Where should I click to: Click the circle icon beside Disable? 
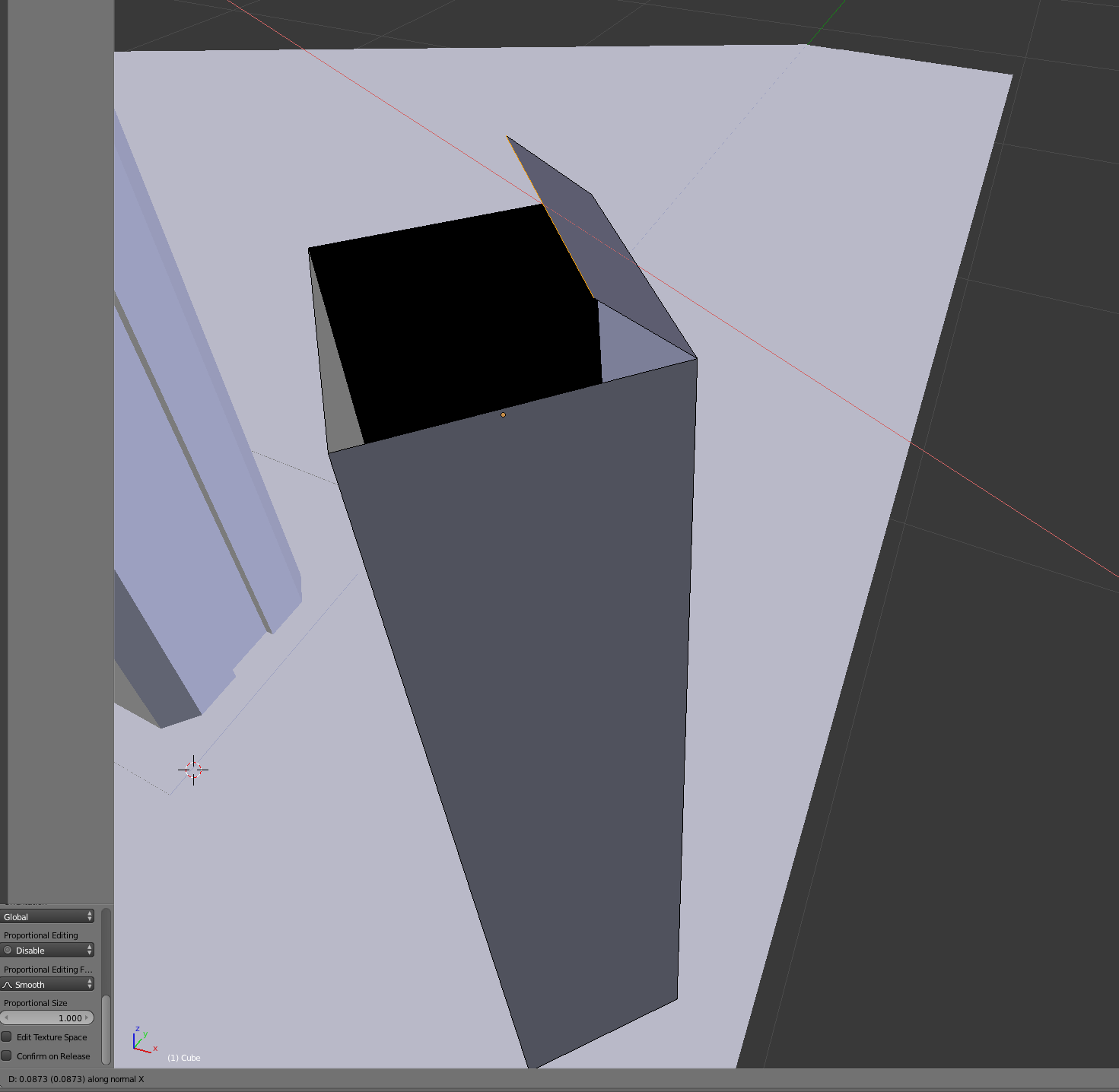tap(8, 951)
